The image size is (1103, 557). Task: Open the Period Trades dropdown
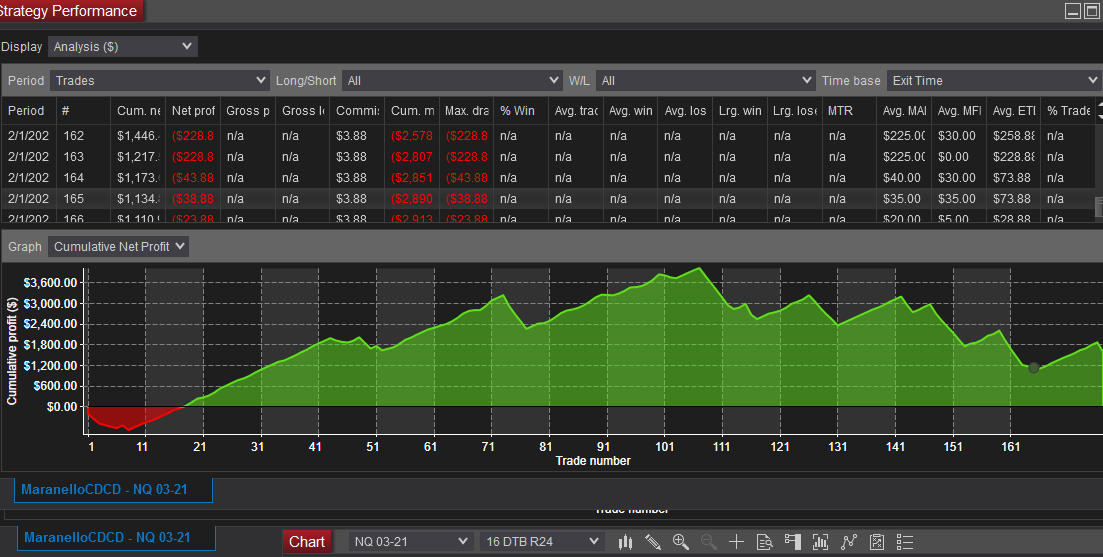pyautogui.click(x=160, y=81)
